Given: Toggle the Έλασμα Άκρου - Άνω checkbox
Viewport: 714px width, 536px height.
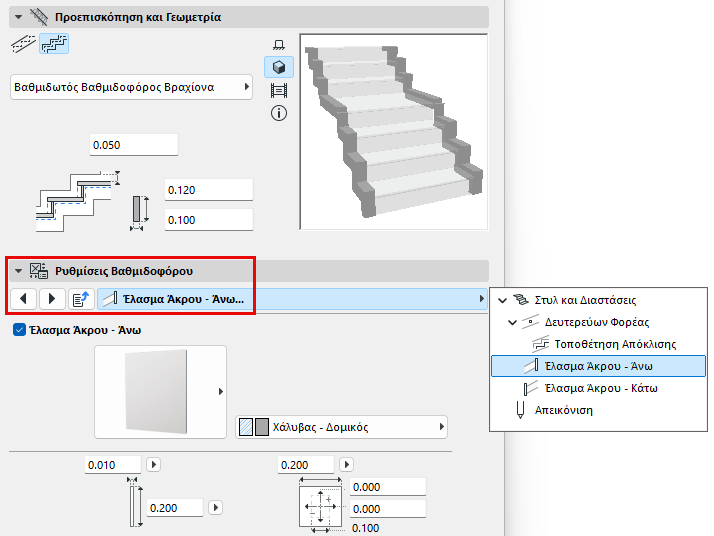Looking at the screenshot, I should point(19,330).
